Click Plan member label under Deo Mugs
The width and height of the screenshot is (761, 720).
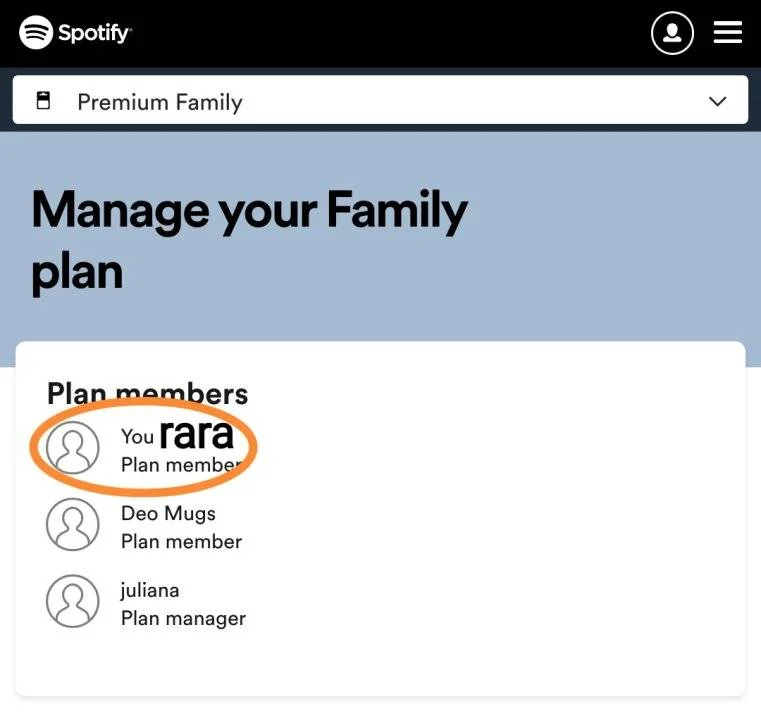[182, 542]
